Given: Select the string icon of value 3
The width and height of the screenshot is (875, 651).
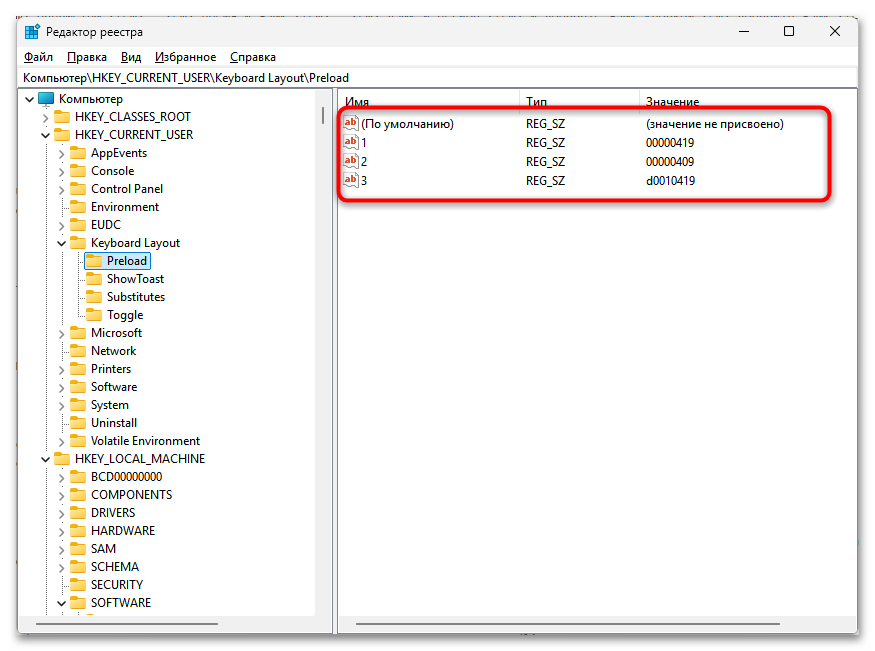Looking at the screenshot, I should 350,180.
